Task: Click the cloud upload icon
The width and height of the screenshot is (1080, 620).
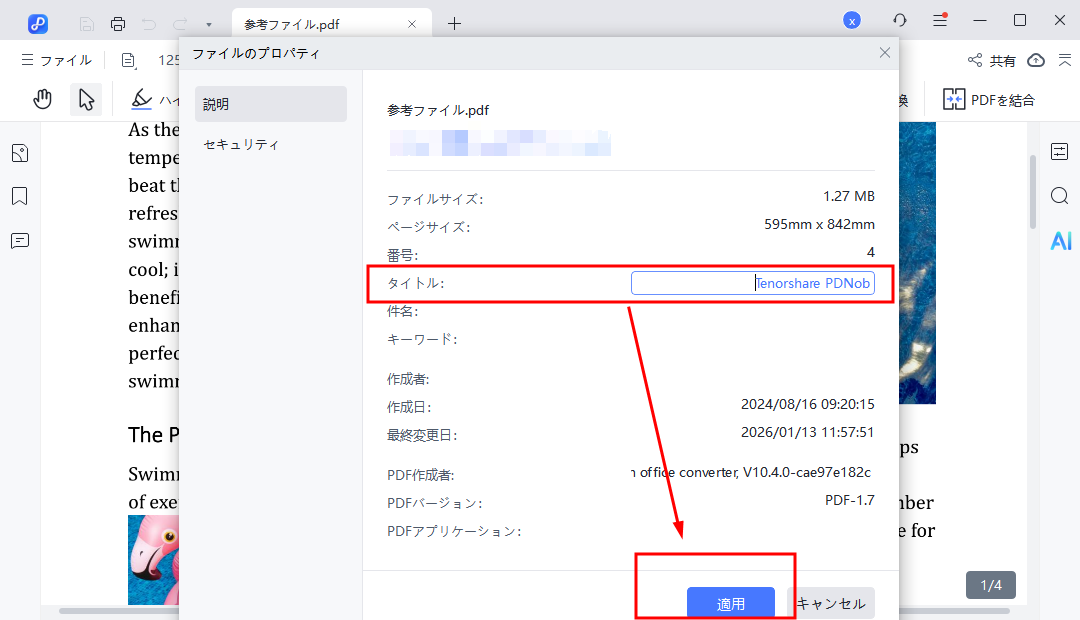Action: click(1036, 60)
